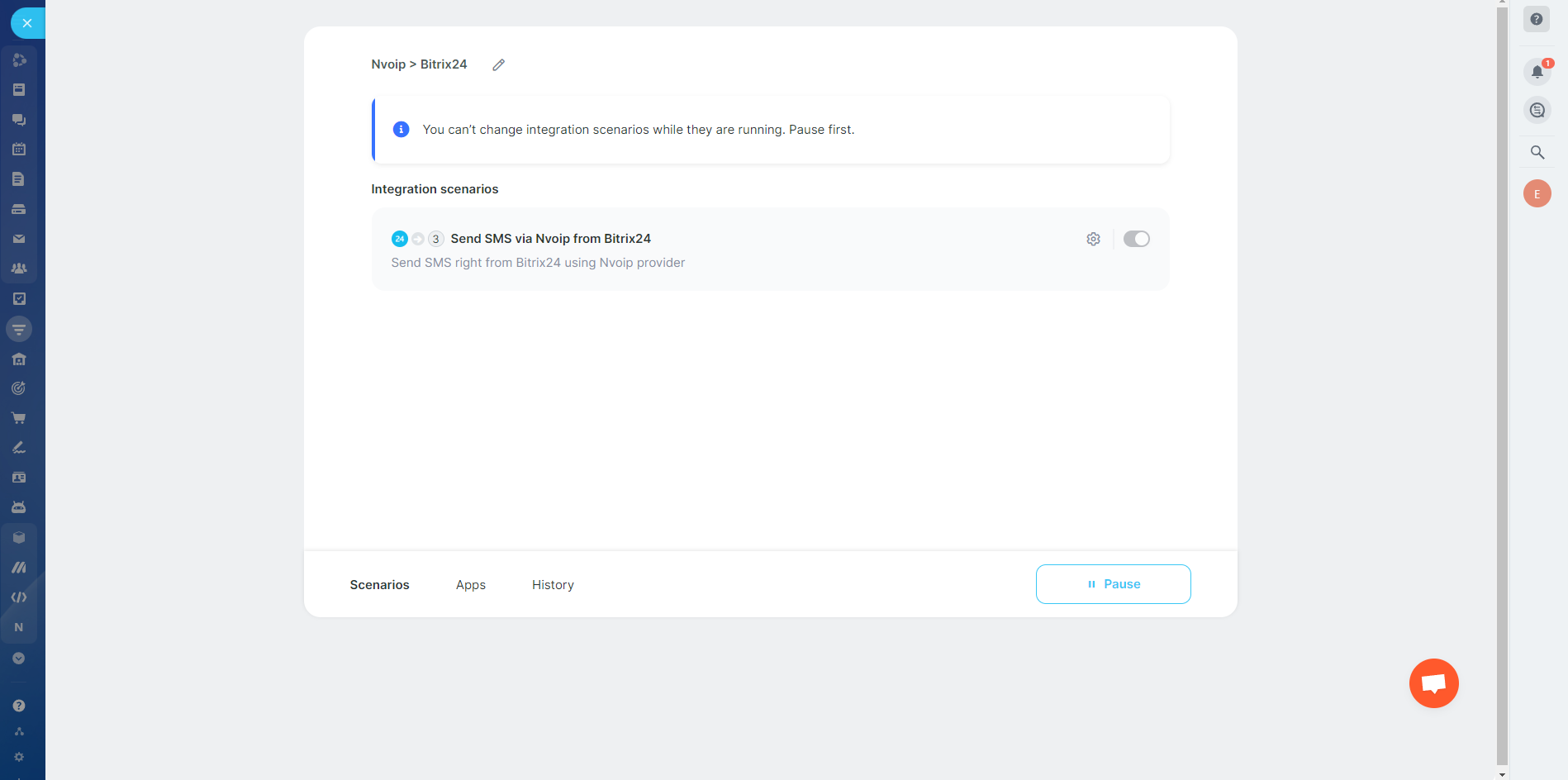Expand more items chevron in left sidebar

click(19, 659)
